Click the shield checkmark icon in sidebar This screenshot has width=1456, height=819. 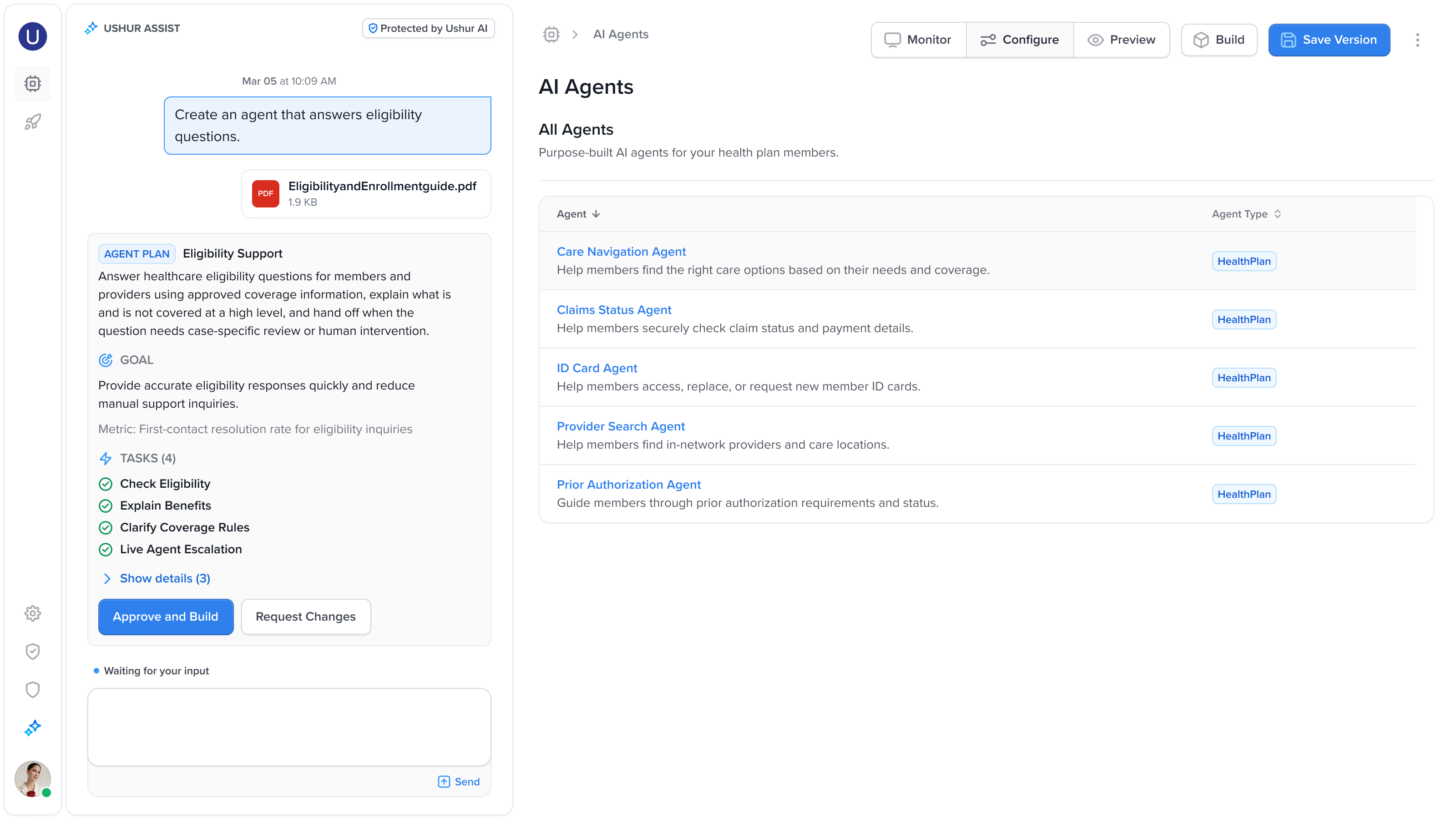tap(32, 652)
